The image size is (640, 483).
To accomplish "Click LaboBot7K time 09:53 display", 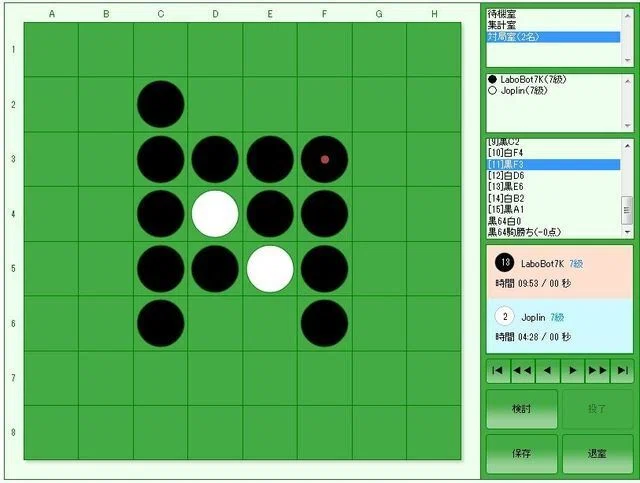I will [x=533, y=283].
